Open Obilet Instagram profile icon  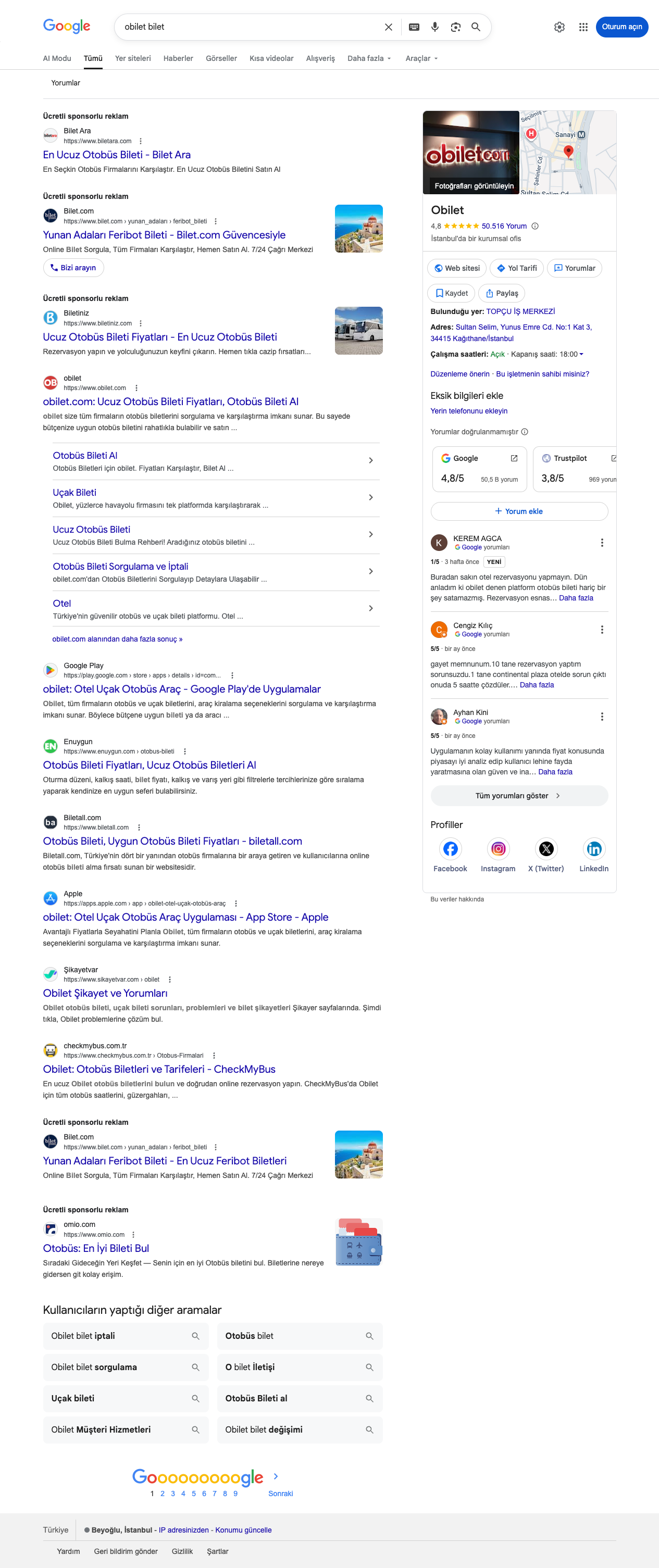(498, 848)
